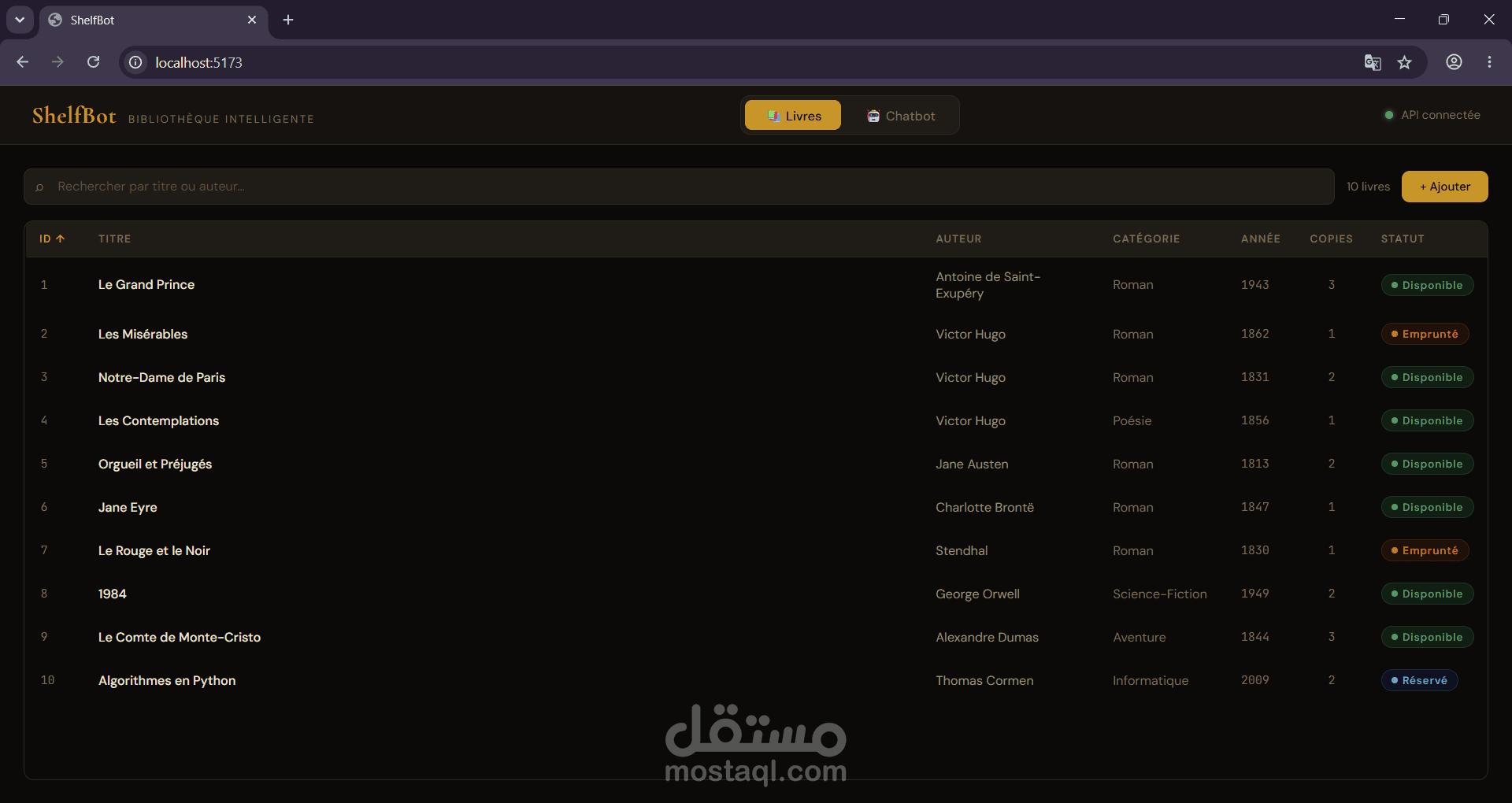
Task: Click the Aventure category cell
Action: pyautogui.click(x=1139, y=637)
